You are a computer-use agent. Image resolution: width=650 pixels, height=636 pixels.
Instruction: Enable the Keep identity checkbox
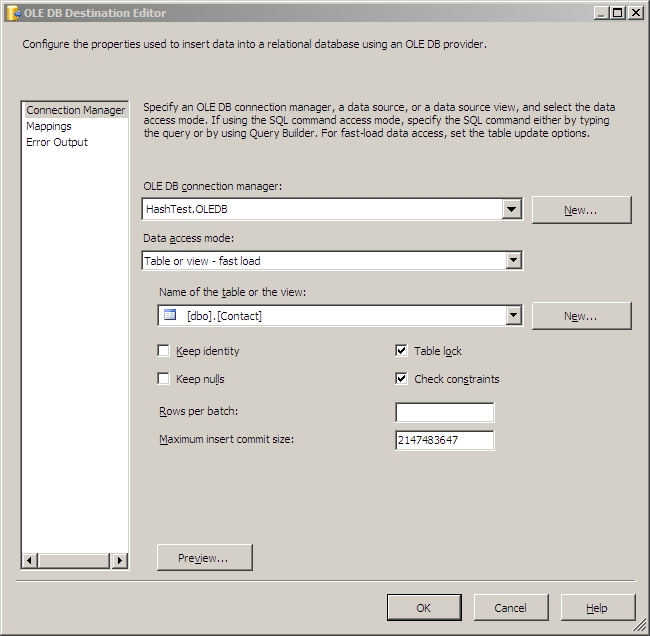(x=163, y=351)
